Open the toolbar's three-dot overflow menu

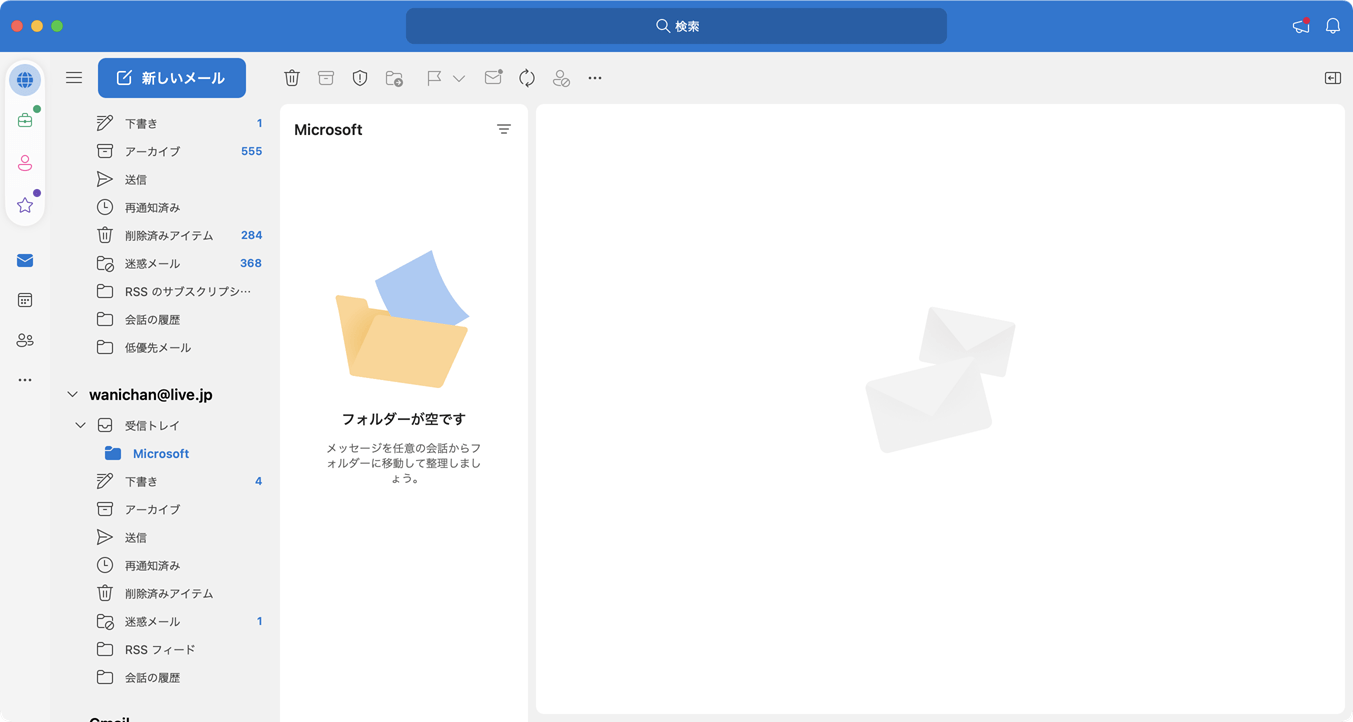tap(595, 78)
